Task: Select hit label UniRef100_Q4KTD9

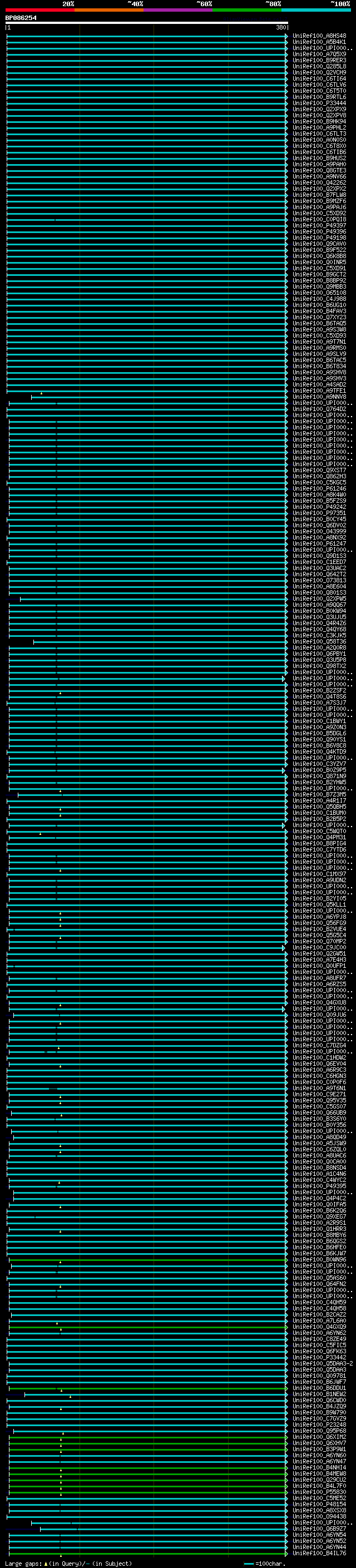Action: click(x=319, y=752)
